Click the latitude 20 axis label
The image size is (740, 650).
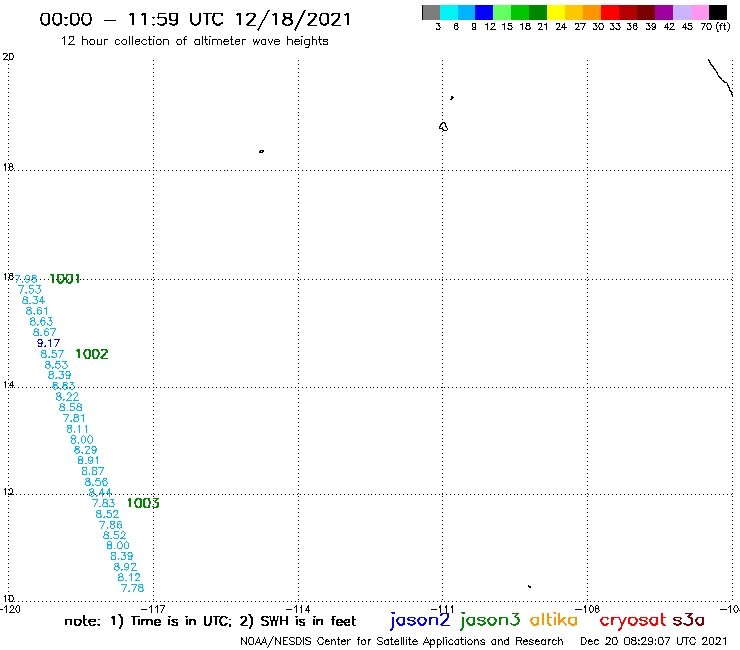click(x=8, y=57)
